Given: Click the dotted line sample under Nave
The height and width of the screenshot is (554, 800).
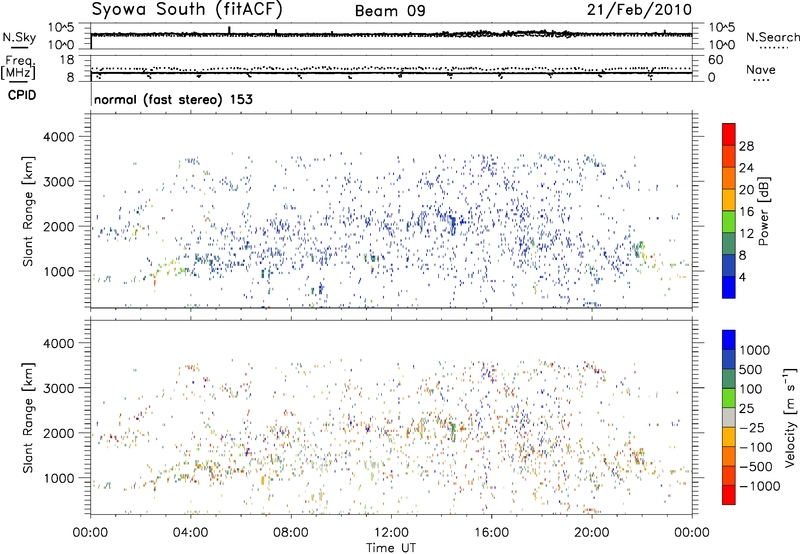Looking at the screenshot, I should (762, 81).
